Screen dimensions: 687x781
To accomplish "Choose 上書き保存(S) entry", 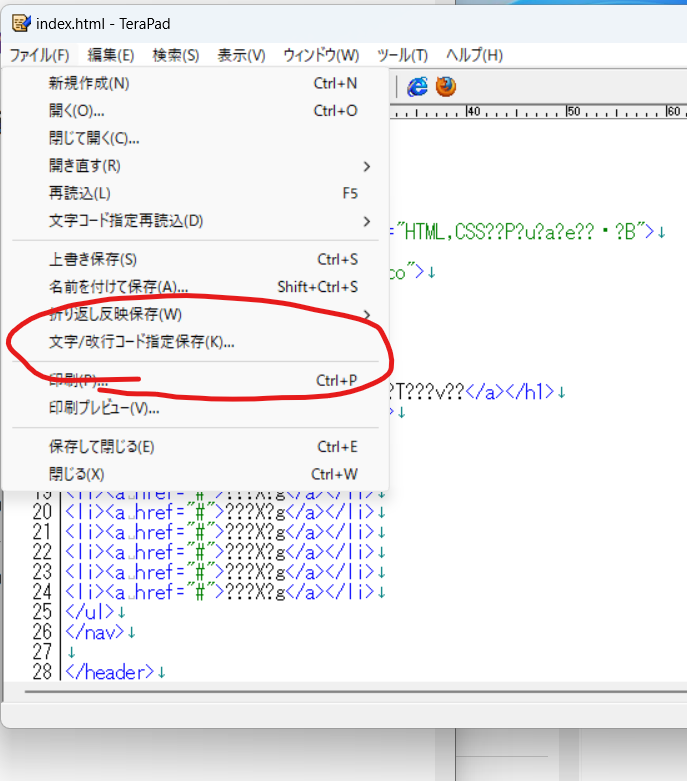I will [195, 259].
